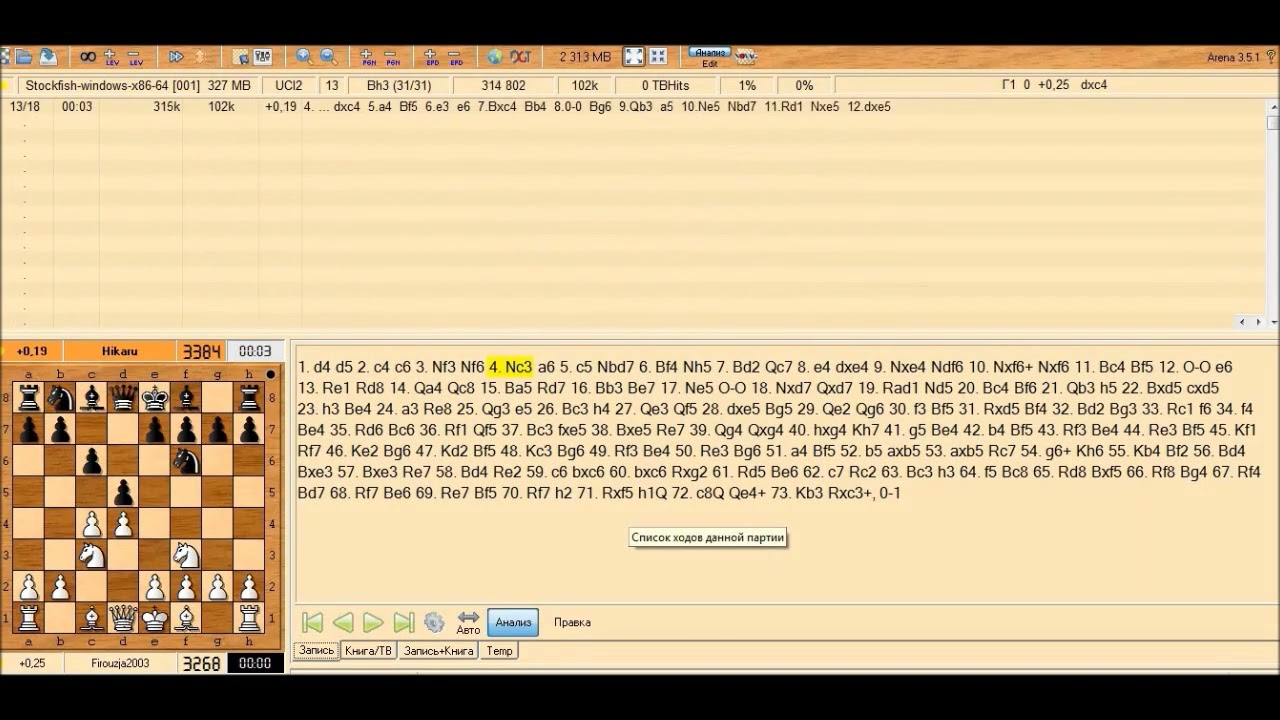The image size is (1280, 720).
Task: Jump to the first move of the game
Action: click(x=312, y=623)
